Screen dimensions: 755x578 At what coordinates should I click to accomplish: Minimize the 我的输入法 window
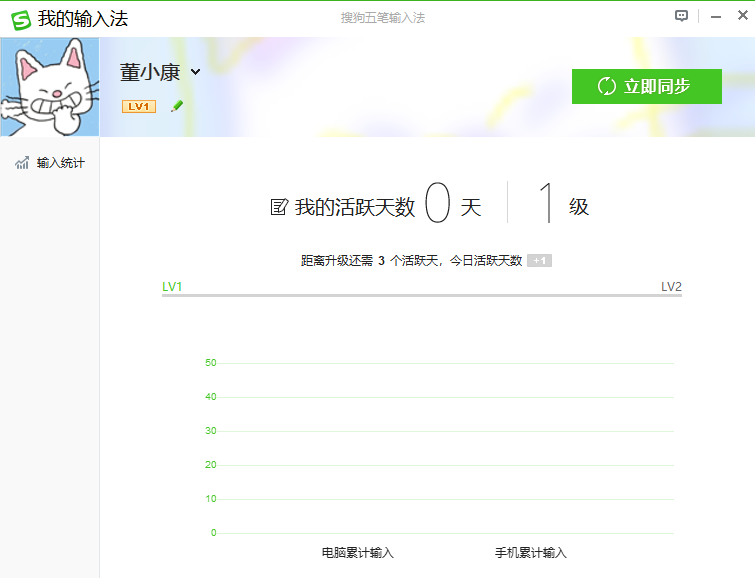715,17
